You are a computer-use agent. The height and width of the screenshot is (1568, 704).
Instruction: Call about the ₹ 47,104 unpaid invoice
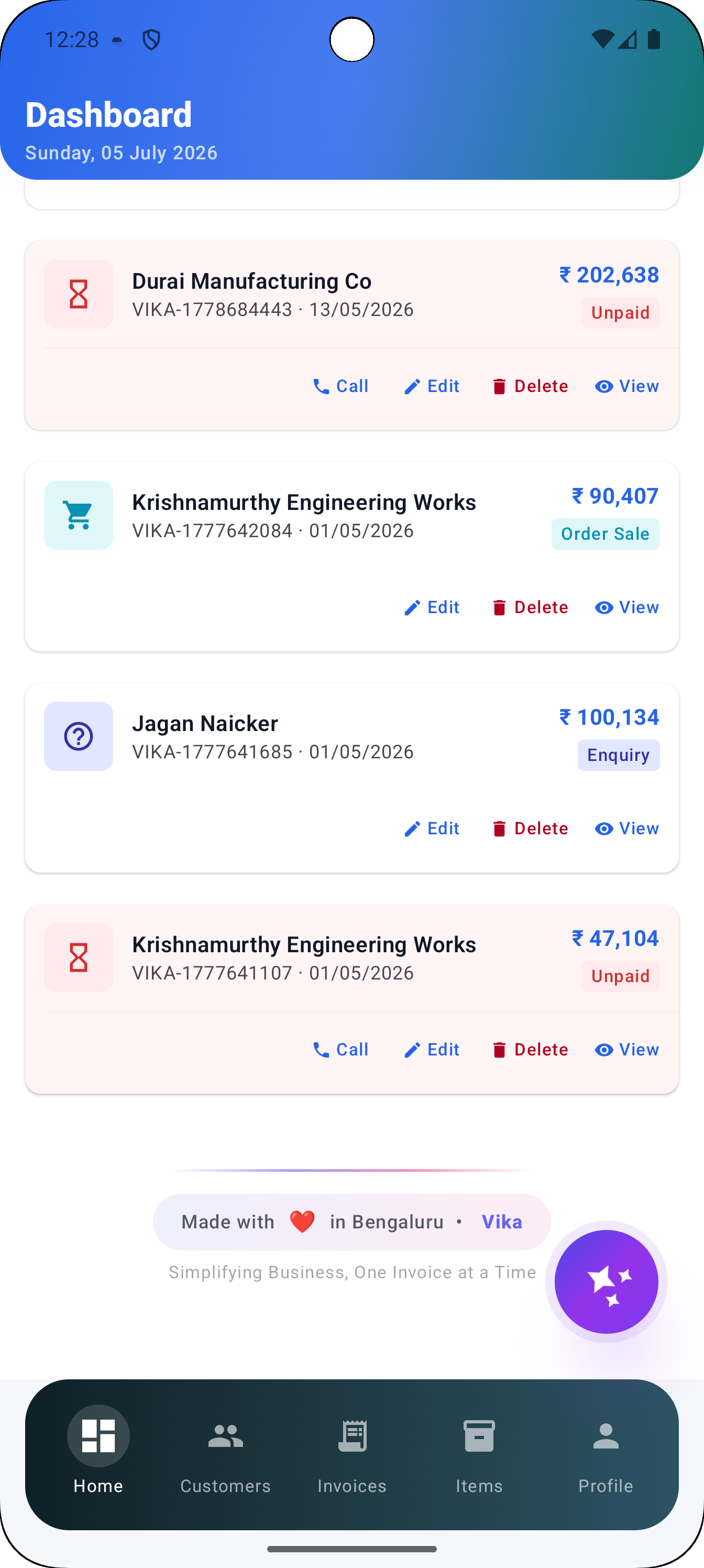click(x=340, y=1049)
